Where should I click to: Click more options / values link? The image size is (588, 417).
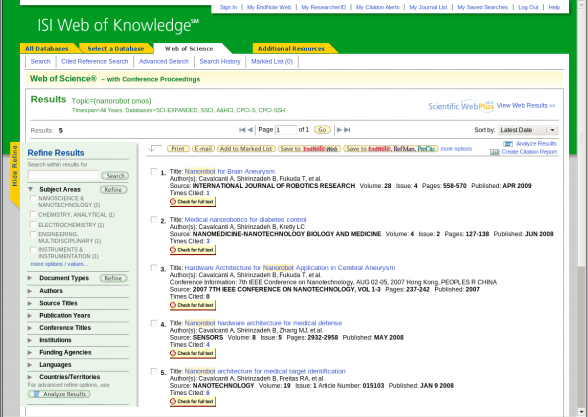click(x=59, y=264)
